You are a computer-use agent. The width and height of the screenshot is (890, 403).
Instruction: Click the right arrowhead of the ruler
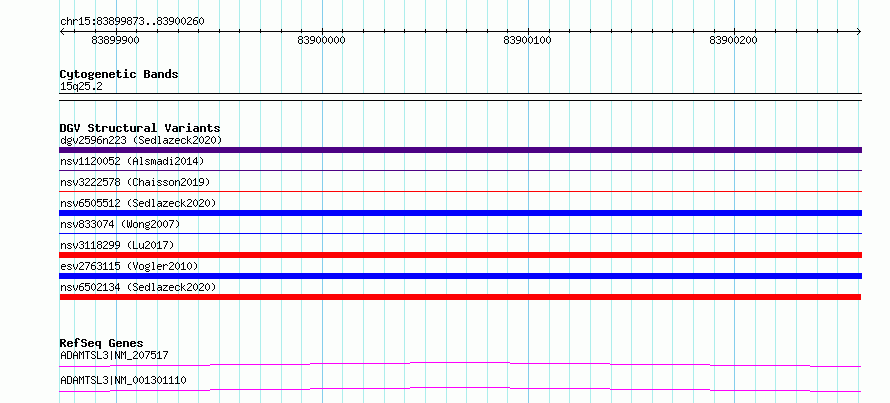pos(859,31)
